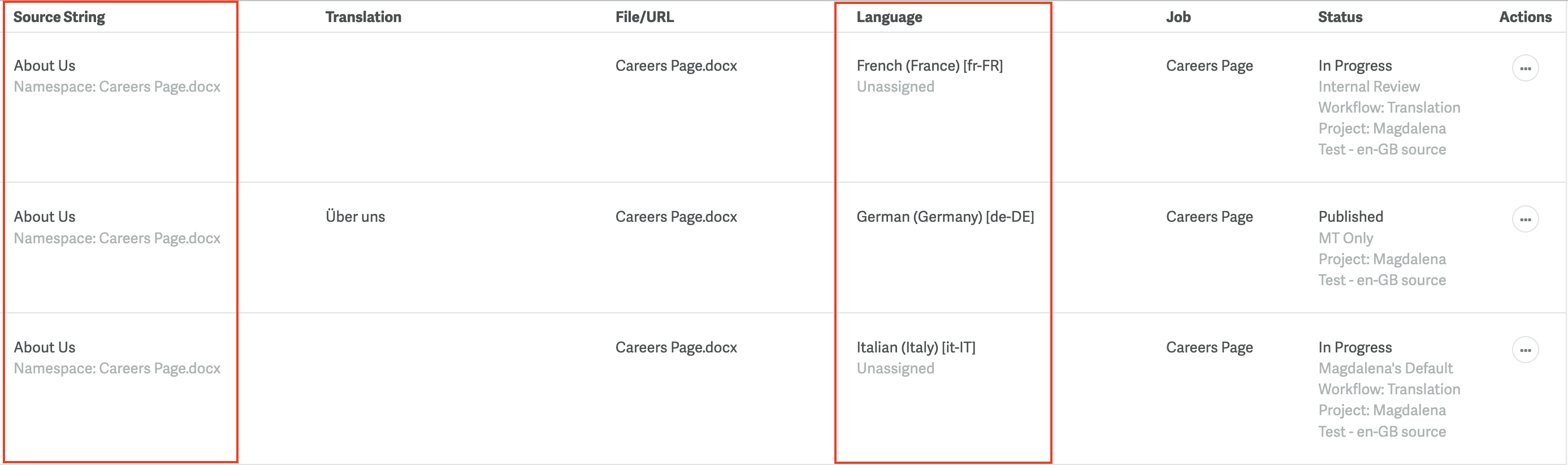The width and height of the screenshot is (1568, 465).
Task: Select the Über uns translation text
Action: pos(356,217)
